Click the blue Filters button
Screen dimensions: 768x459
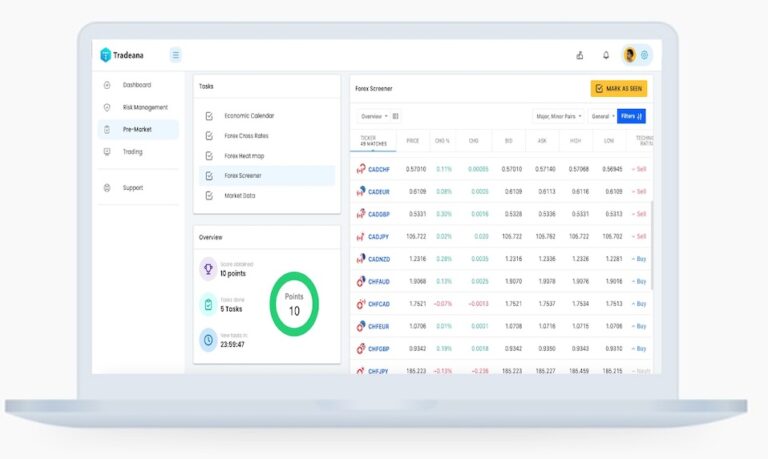pos(631,116)
